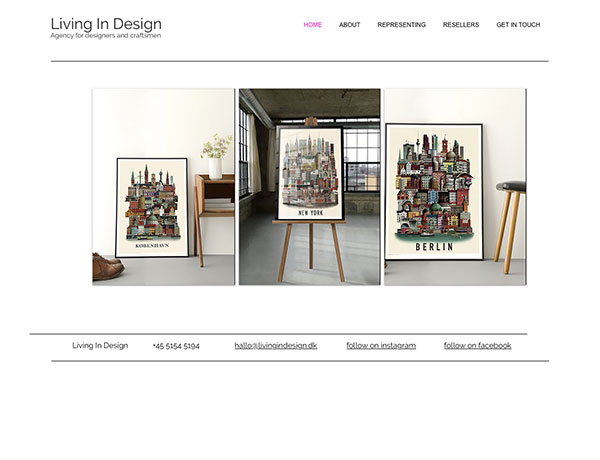This screenshot has width=600, height=460.
Task: Open the København poster image
Action: tap(163, 187)
